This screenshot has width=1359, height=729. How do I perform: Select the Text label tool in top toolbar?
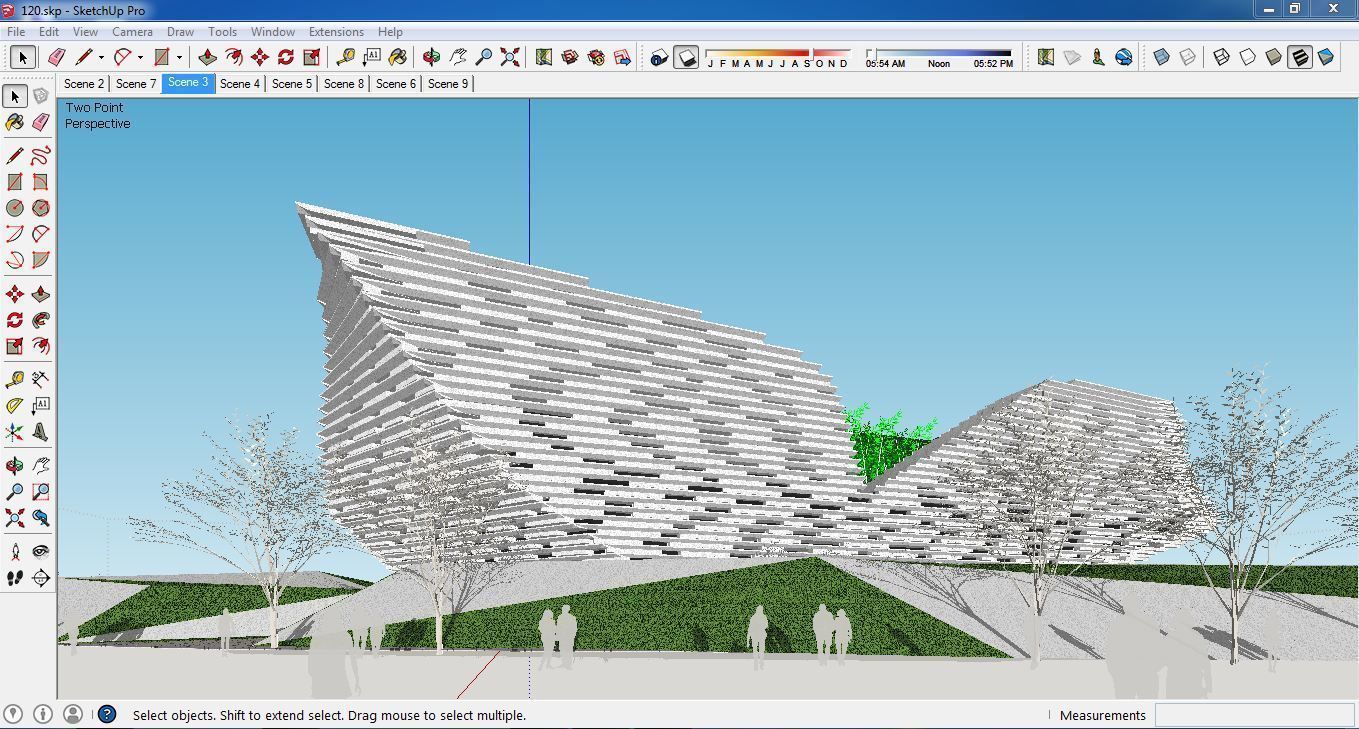[371, 57]
